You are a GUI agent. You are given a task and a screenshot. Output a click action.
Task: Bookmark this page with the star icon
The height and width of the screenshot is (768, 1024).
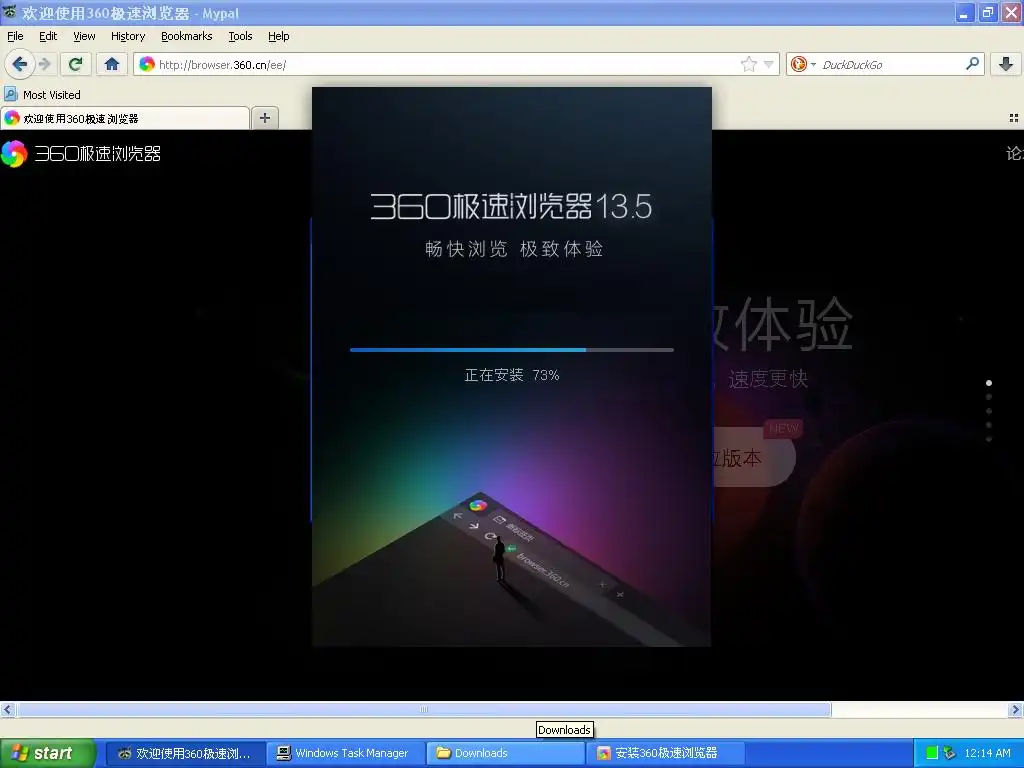click(748, 64)
